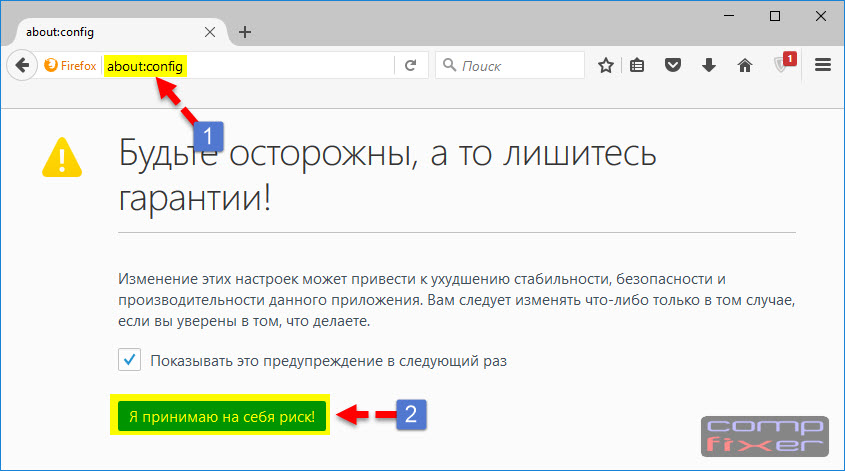
Task: Maximize the Firefox window
Action: [x=775, y=16]
